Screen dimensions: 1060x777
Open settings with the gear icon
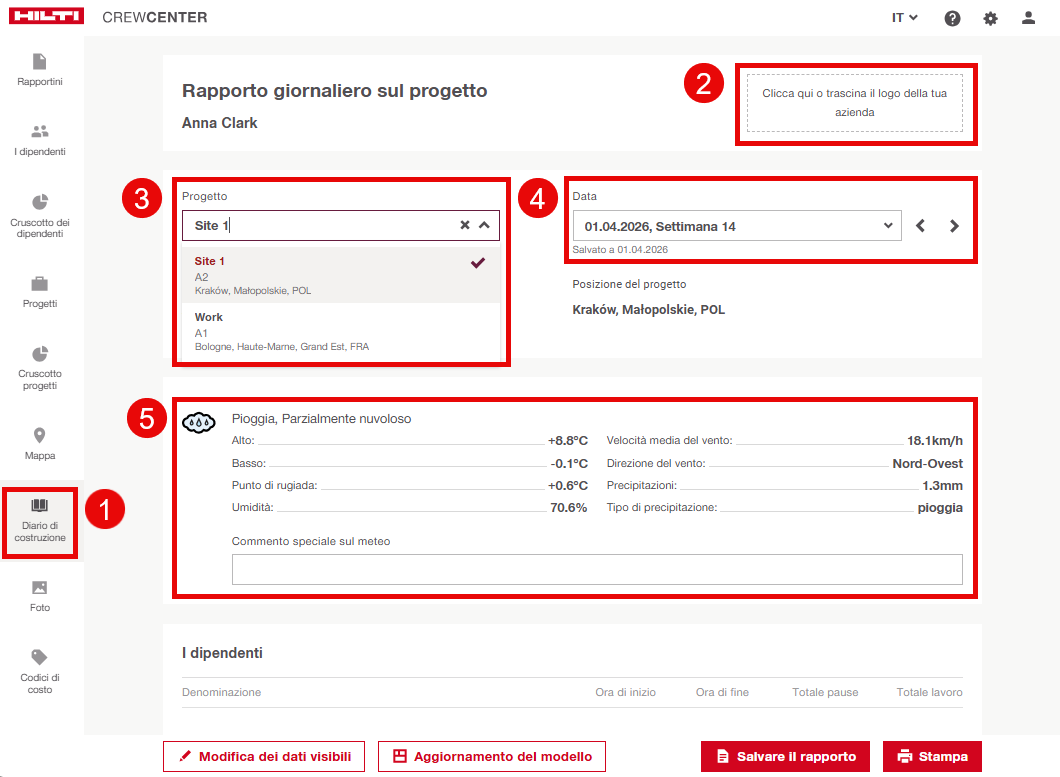point(990,18)
